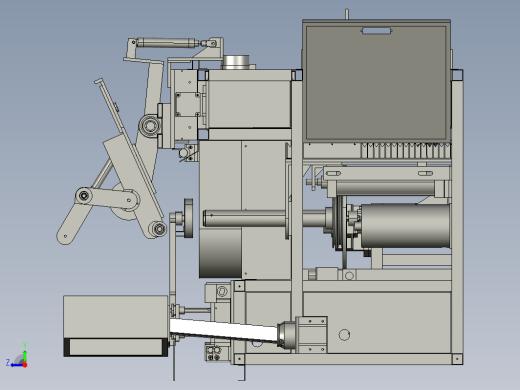Viewport: 520px width, 390px height.
Task: Click the red X-axis dot on the triad
Action: click(25, 365)
